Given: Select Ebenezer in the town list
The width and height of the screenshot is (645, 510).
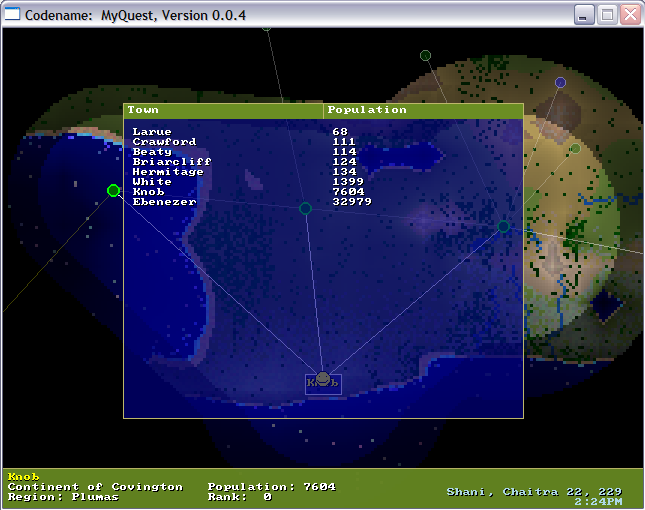Looking at the screenshot, I should click(164, 202).
